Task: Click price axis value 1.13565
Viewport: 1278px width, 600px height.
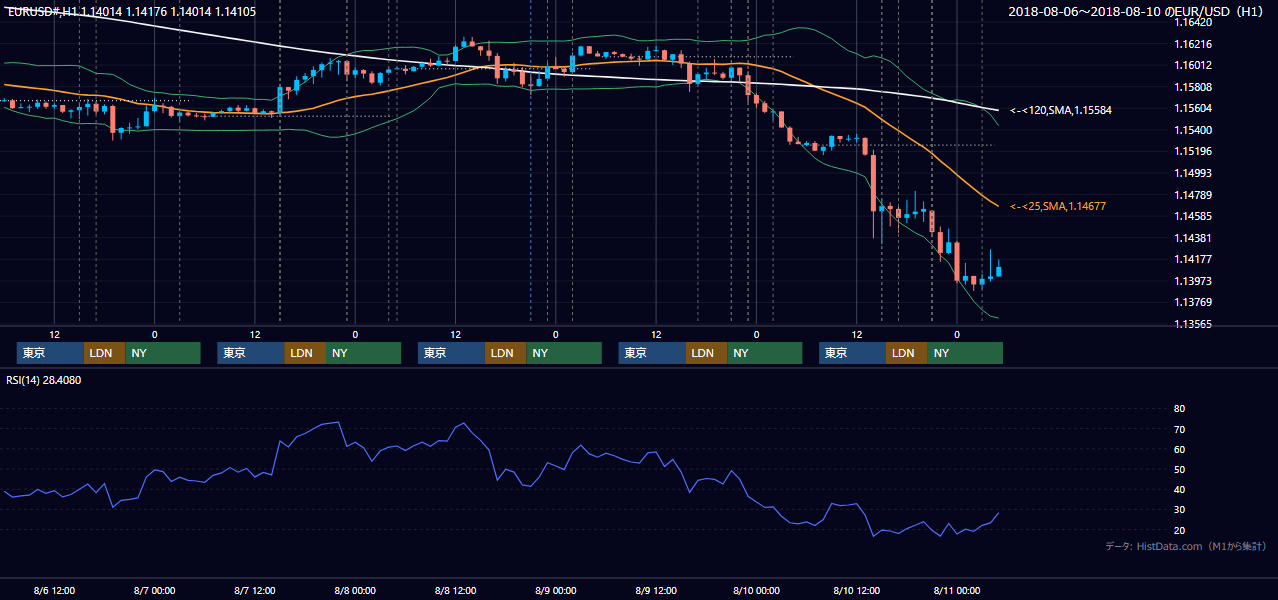Action: pyautogui.click(x=1193, y=324)
